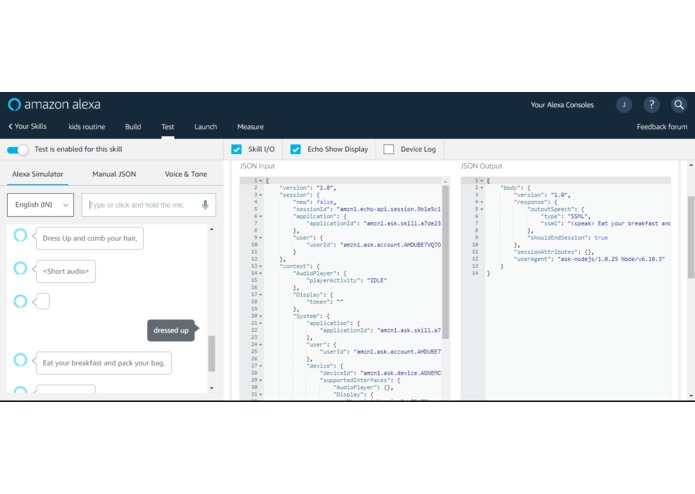Screen dimensions: 695x494
Task: Click the JSON Input vertical scrollbar
Action: click(445, 262)
